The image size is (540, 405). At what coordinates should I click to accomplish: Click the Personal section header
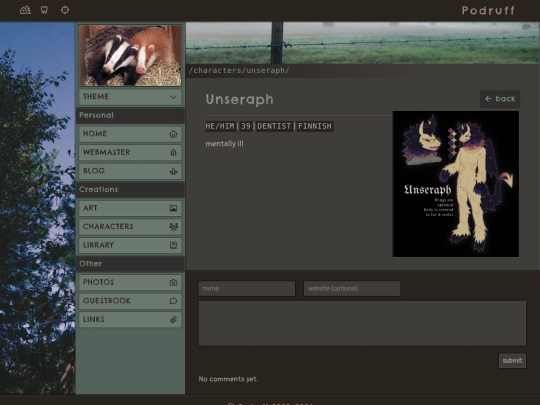click(x=130, y=115)
